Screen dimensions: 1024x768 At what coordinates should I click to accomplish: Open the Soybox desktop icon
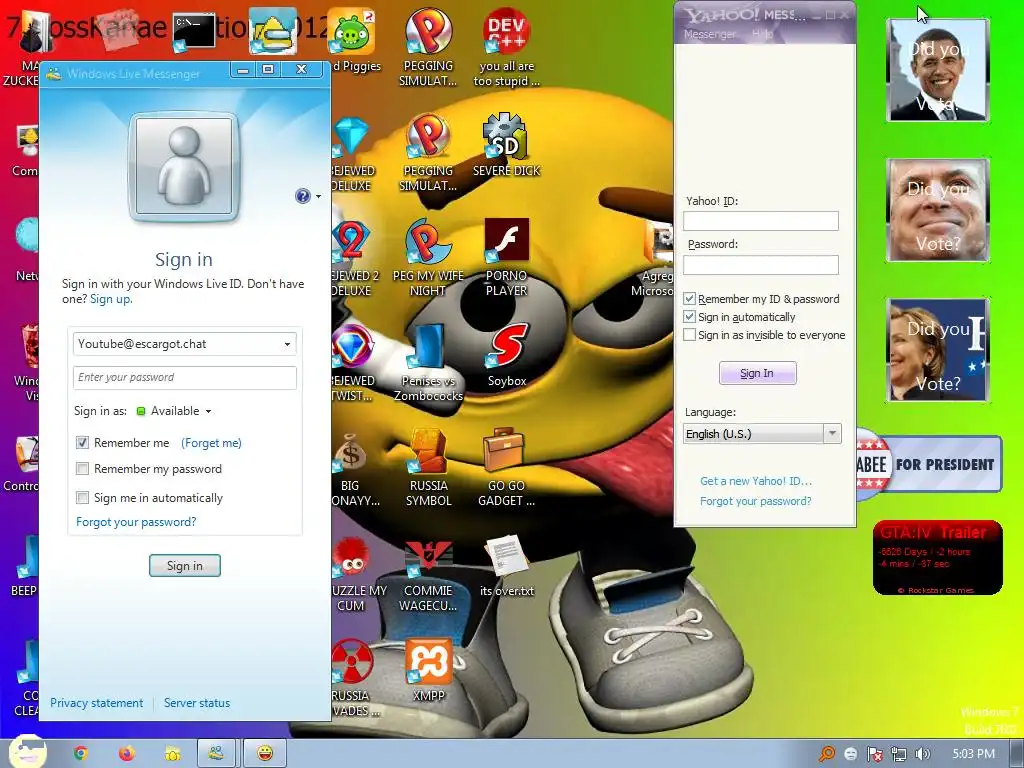pyautogui.click(x=507, y=357)
